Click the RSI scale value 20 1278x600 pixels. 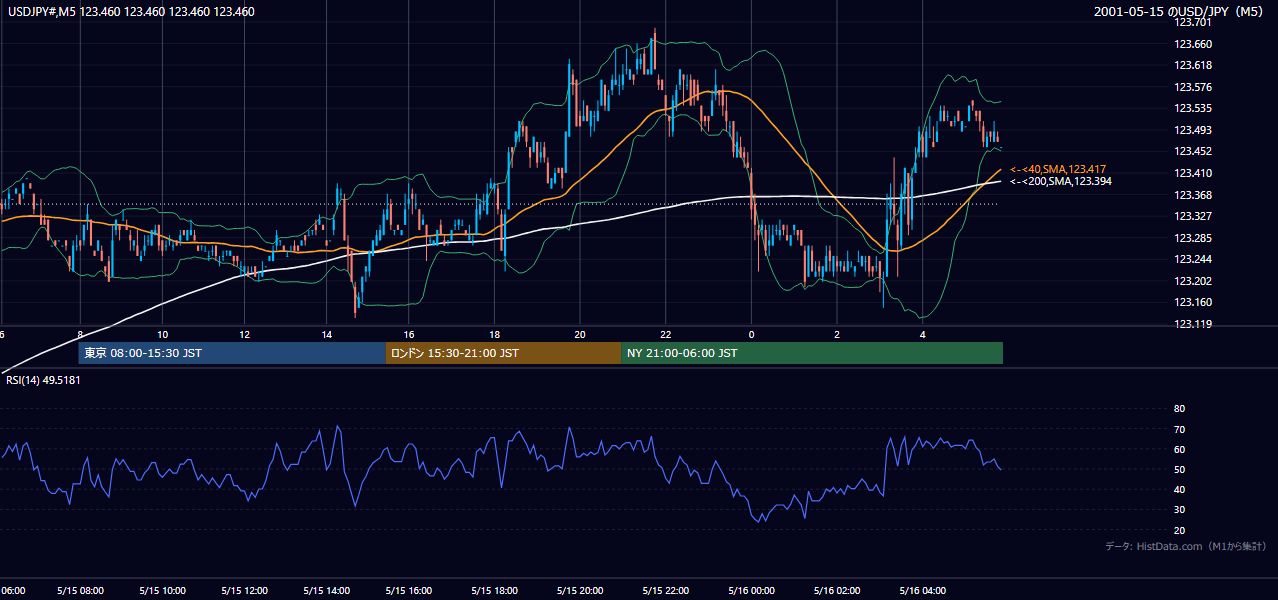[x=1179, y=530]
